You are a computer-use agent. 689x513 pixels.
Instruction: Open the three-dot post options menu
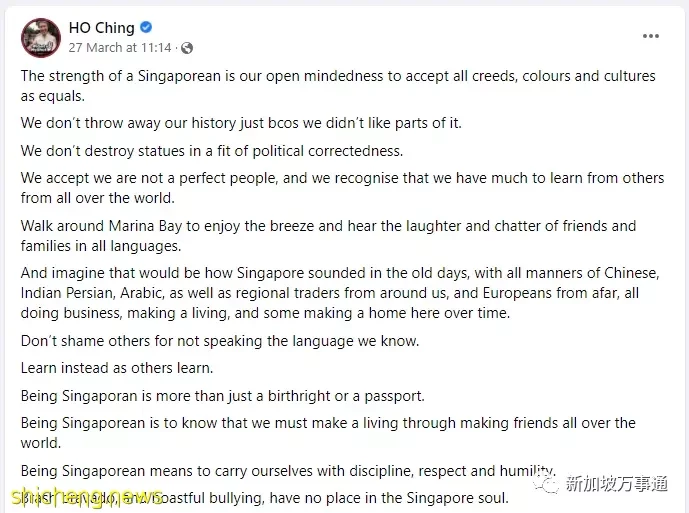(x=650, y=36)
